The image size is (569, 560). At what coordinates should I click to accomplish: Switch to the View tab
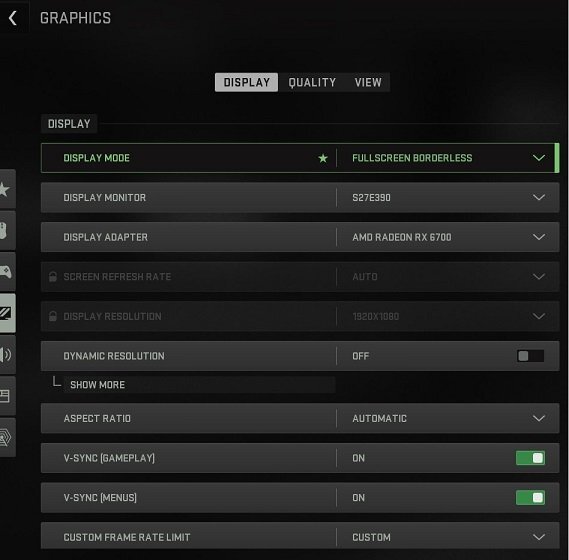pos(368,82)
